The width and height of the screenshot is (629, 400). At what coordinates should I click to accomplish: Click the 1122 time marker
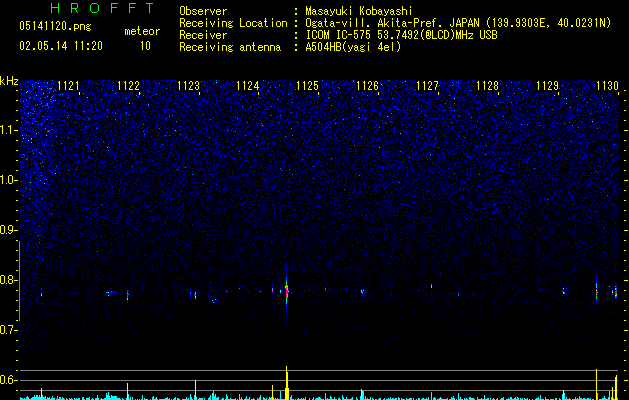(128, 86)
